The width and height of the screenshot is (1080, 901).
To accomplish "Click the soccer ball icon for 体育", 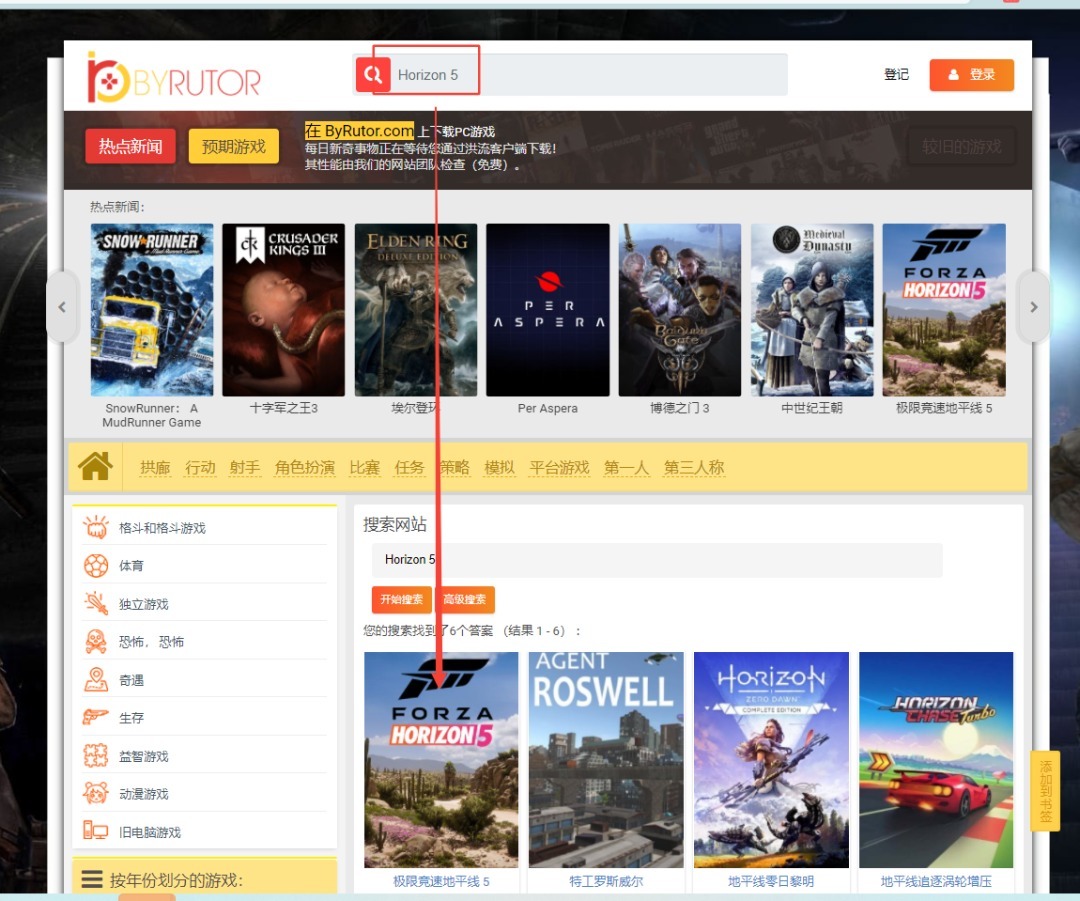I will 96,566.
